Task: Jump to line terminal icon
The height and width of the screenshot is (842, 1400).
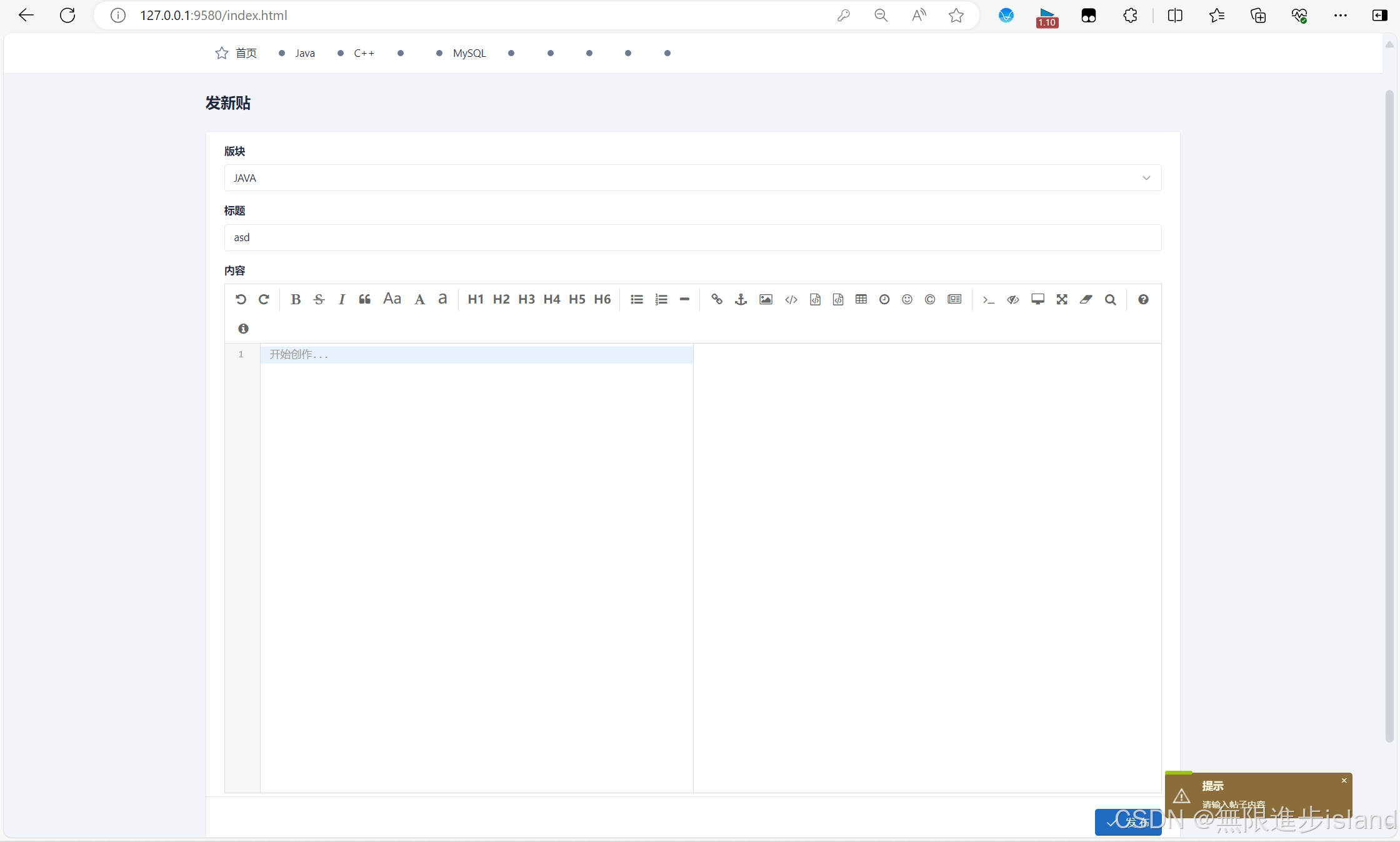Action: [988, 300]
